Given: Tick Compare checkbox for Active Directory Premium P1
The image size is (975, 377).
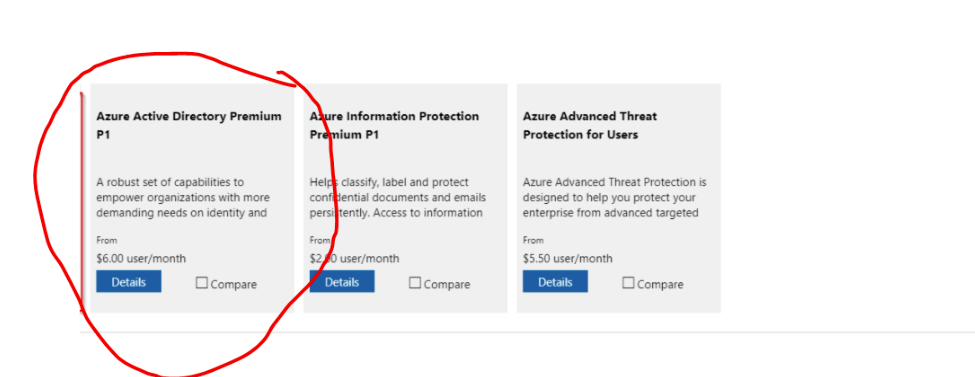Looking at the screenshot, I should 201,283.
